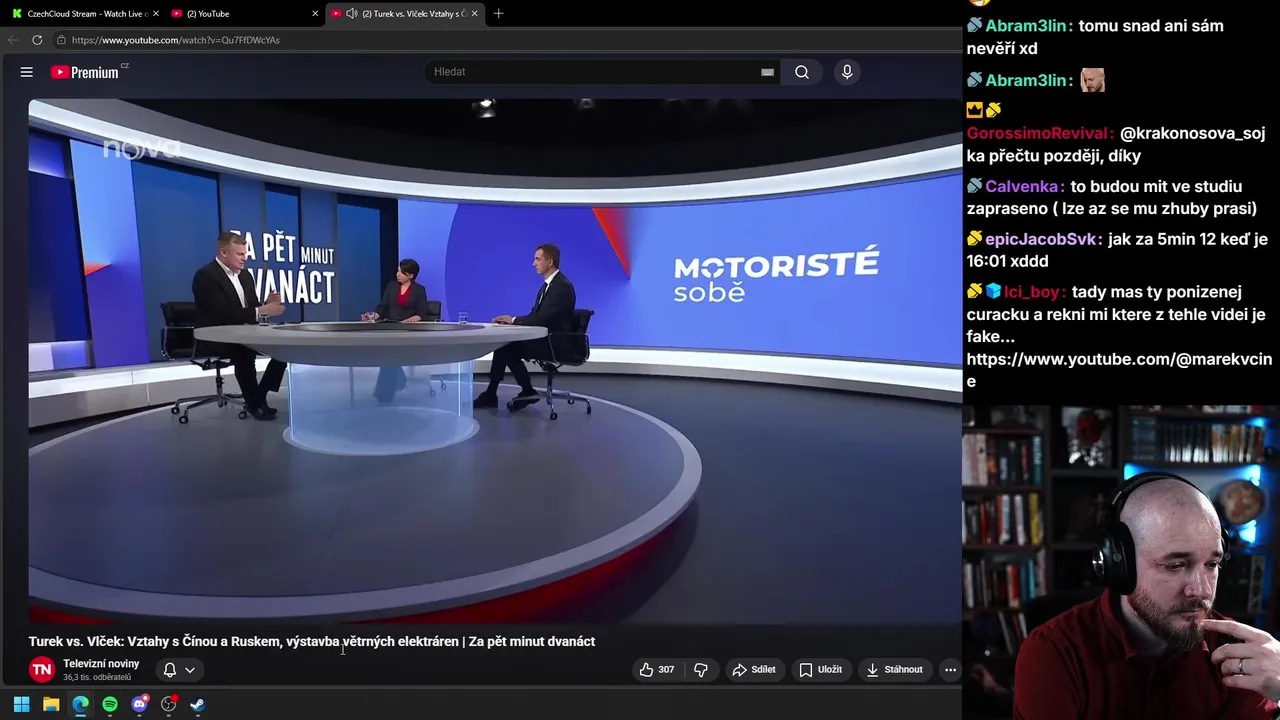Image resolution: width=1280 pixels, height=720 pixels.
Task: Click the @krakonosova_sojka mention in chat
Action: tap(1116, 144)
